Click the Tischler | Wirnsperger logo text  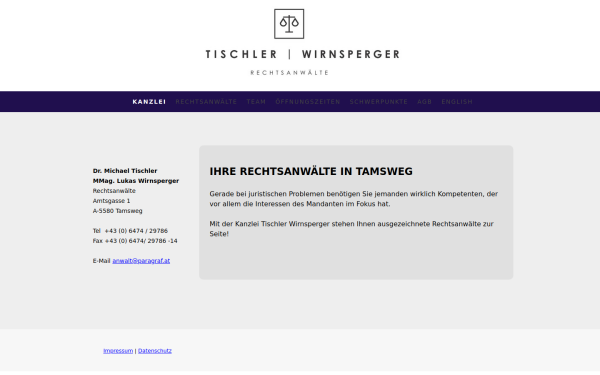[303, 54]
